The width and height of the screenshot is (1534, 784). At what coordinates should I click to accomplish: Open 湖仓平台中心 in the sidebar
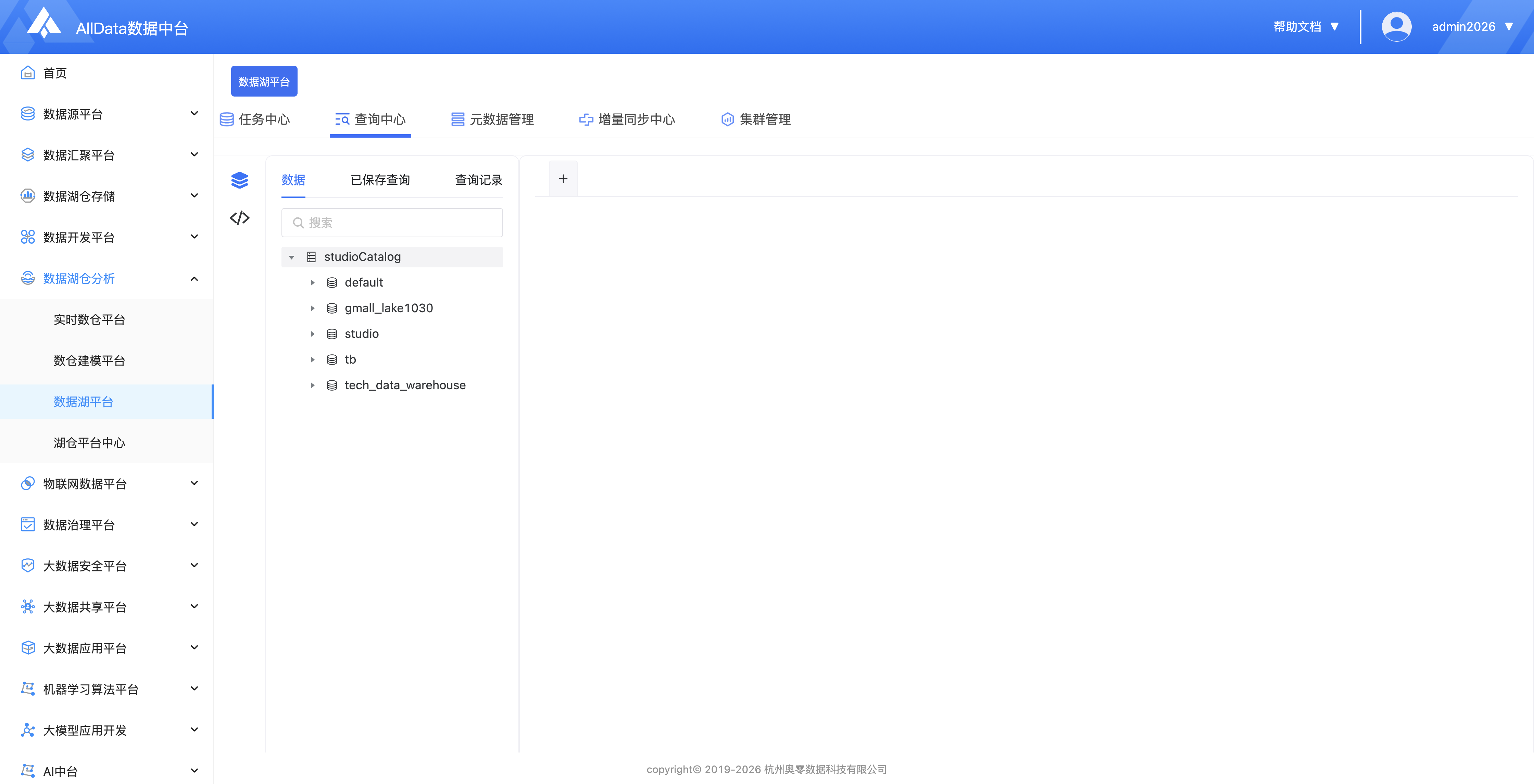click(89, 443)
